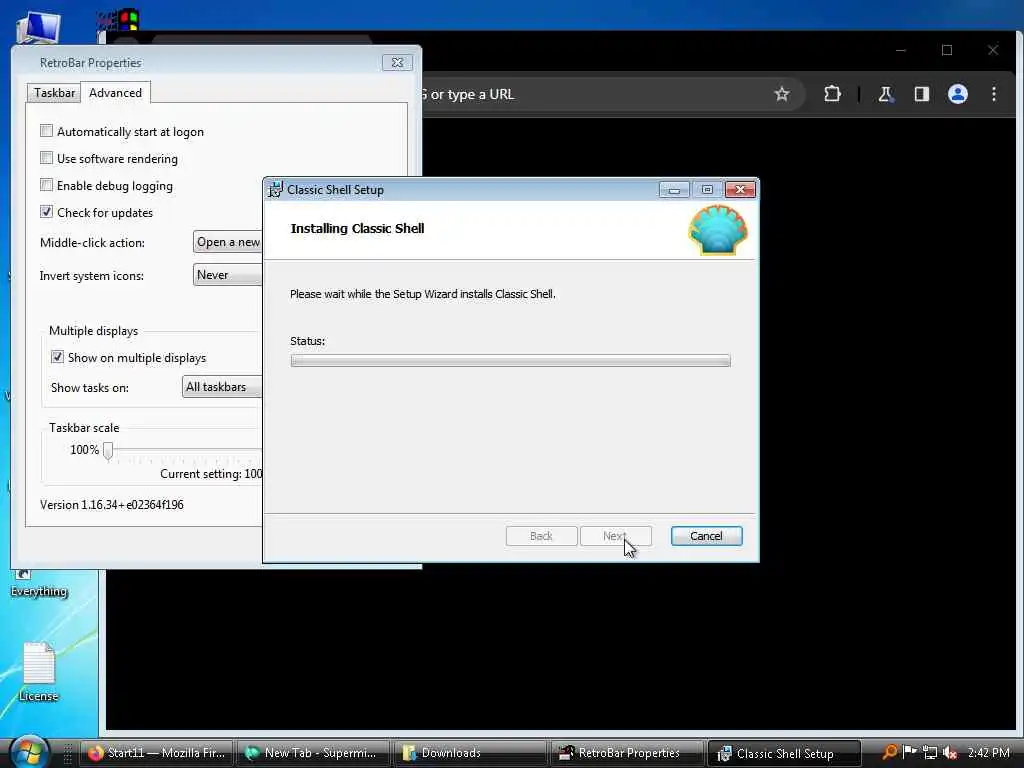Toggle Use software rendering checkbox
1024x768 pixels.
(x=46, y=158)
